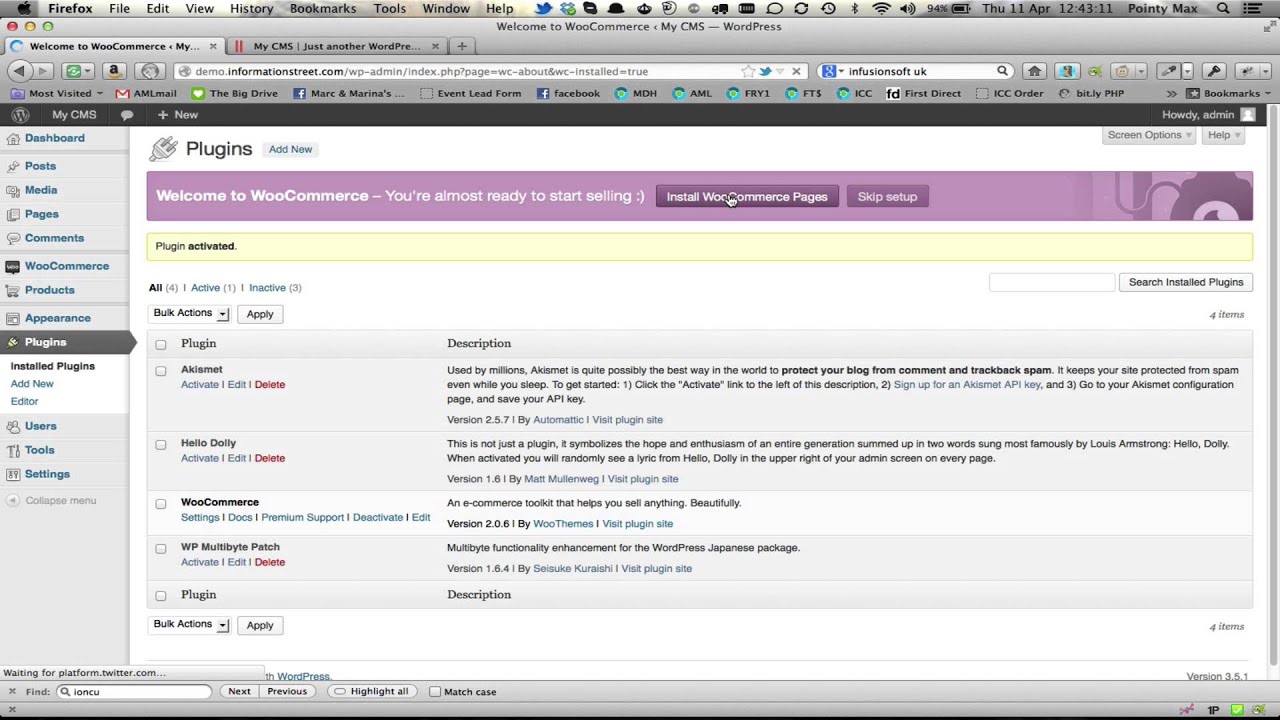The width and height of the screenshot is (1280, 720).
Task: Open the comments bubble in admin bar
Action: [x=127, y=115]
